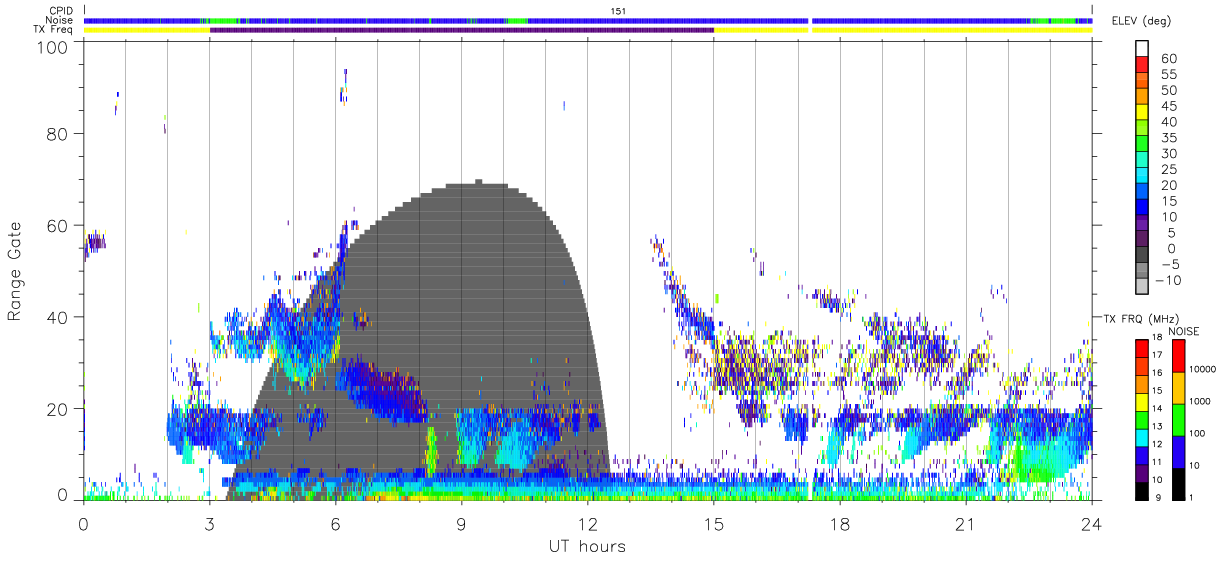The height and width of the screenshot is (567, 1228).
Task: Select tick label 100 on Range Gate axis
Action: click(52, 47)
